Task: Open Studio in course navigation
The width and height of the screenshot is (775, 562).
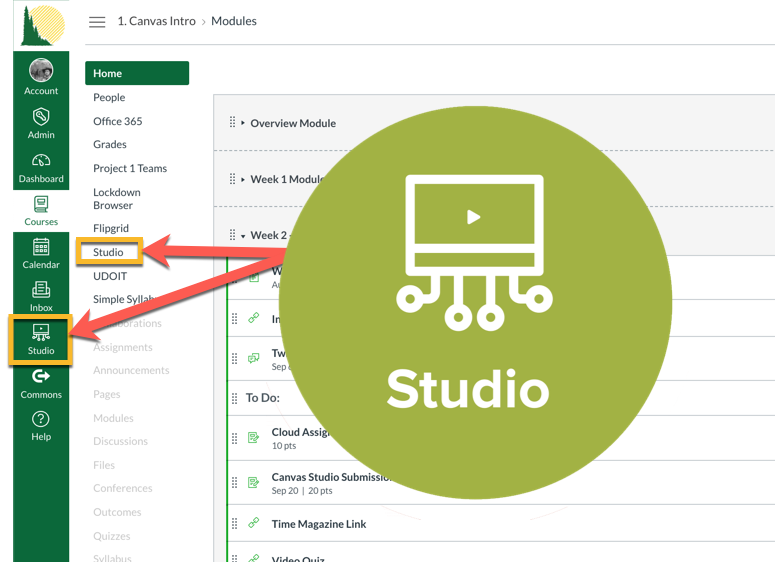Action: [x=108, y=252]
